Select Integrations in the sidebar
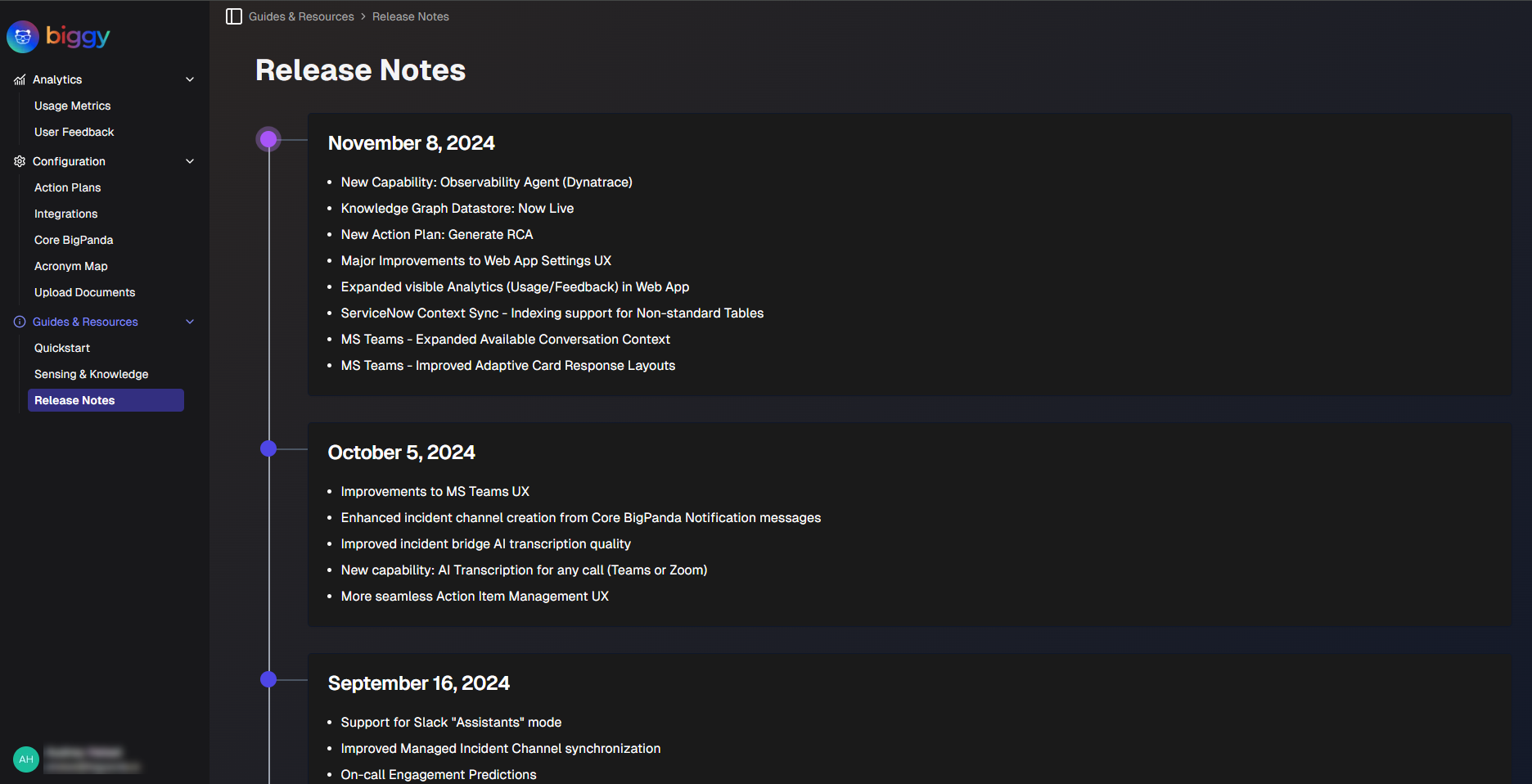 pyautogui.click(x=65, y=214)
